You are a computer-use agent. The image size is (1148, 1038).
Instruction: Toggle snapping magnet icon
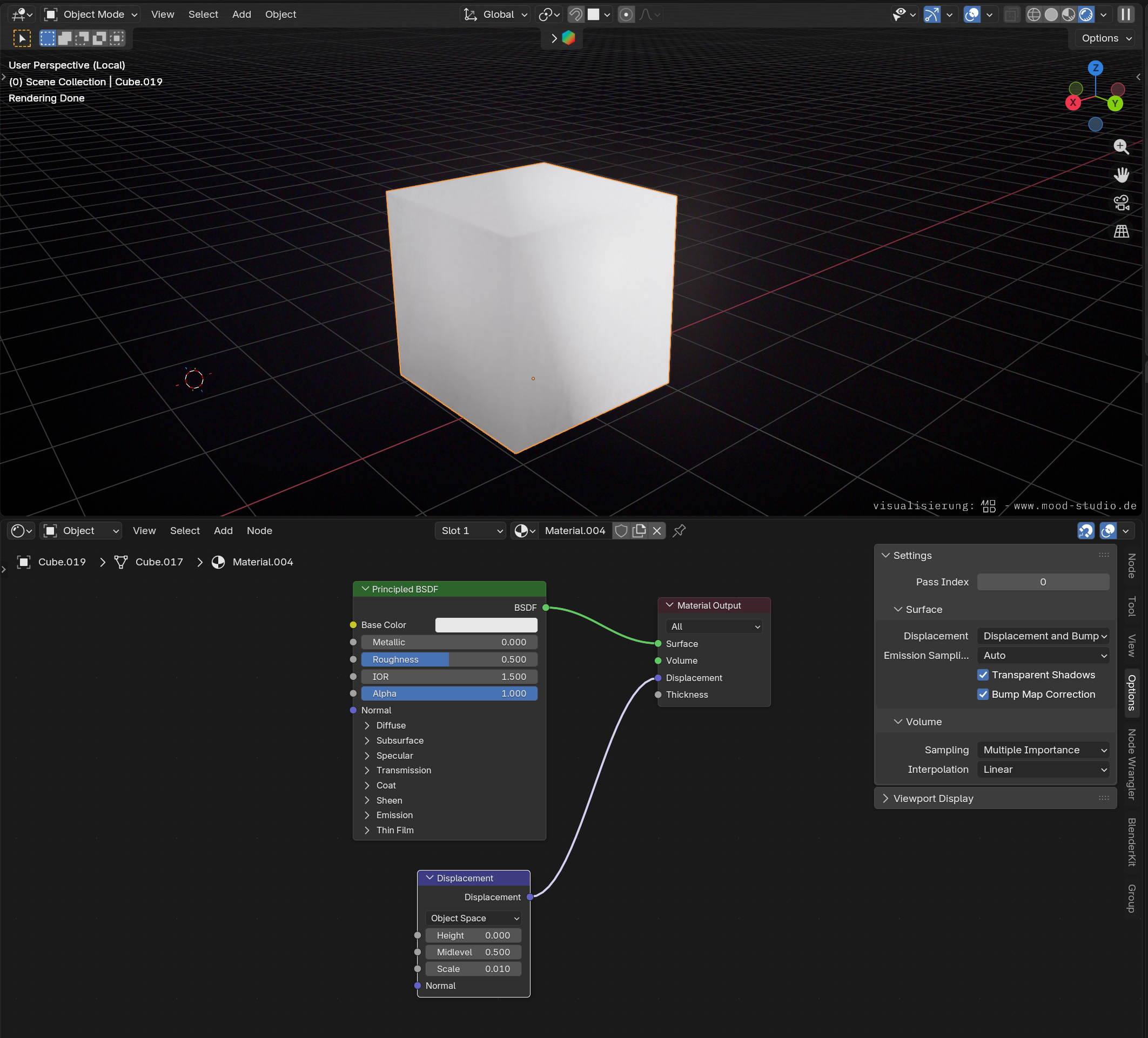click(576, 14)
